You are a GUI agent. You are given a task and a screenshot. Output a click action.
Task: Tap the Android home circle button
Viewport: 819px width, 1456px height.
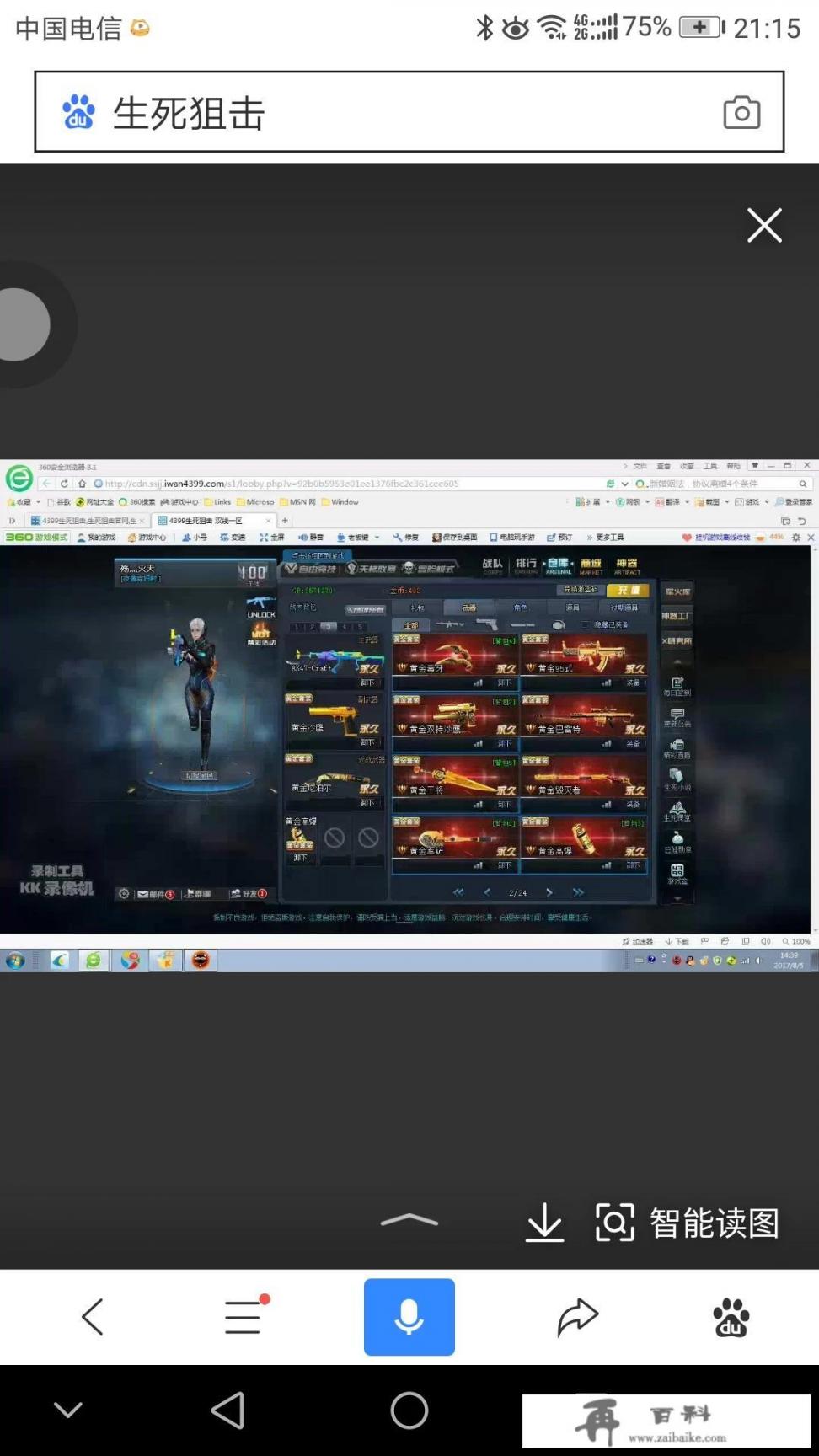coord(409,1410)
